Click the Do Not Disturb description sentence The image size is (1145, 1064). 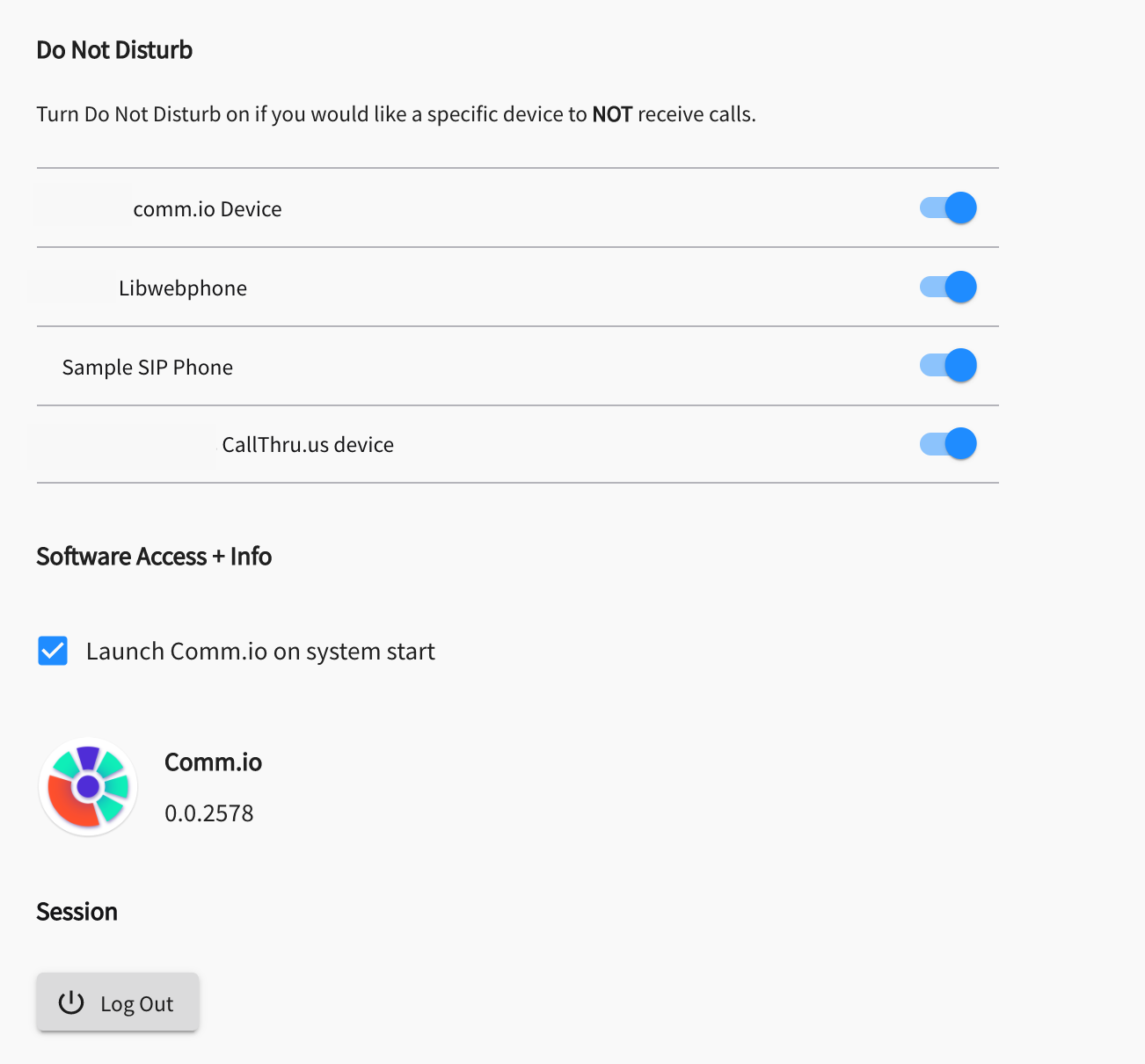coord(397,114)
